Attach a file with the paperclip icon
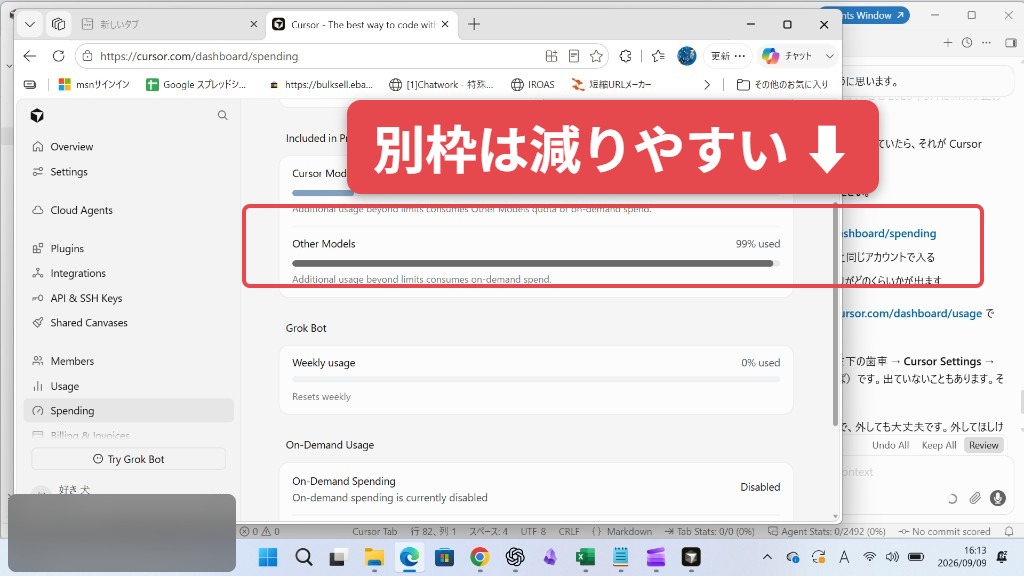Image resolution: width=1024 pixels, height=576 pixels. tap(975, 498)
